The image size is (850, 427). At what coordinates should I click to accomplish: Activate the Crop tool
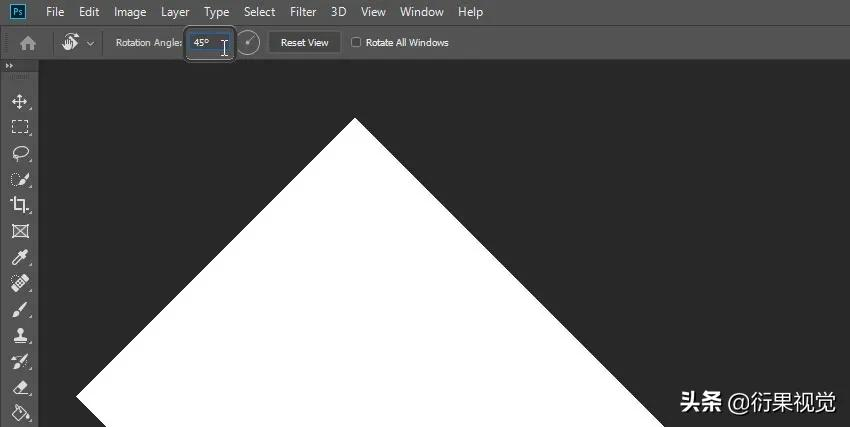click(x=20, y=205)
